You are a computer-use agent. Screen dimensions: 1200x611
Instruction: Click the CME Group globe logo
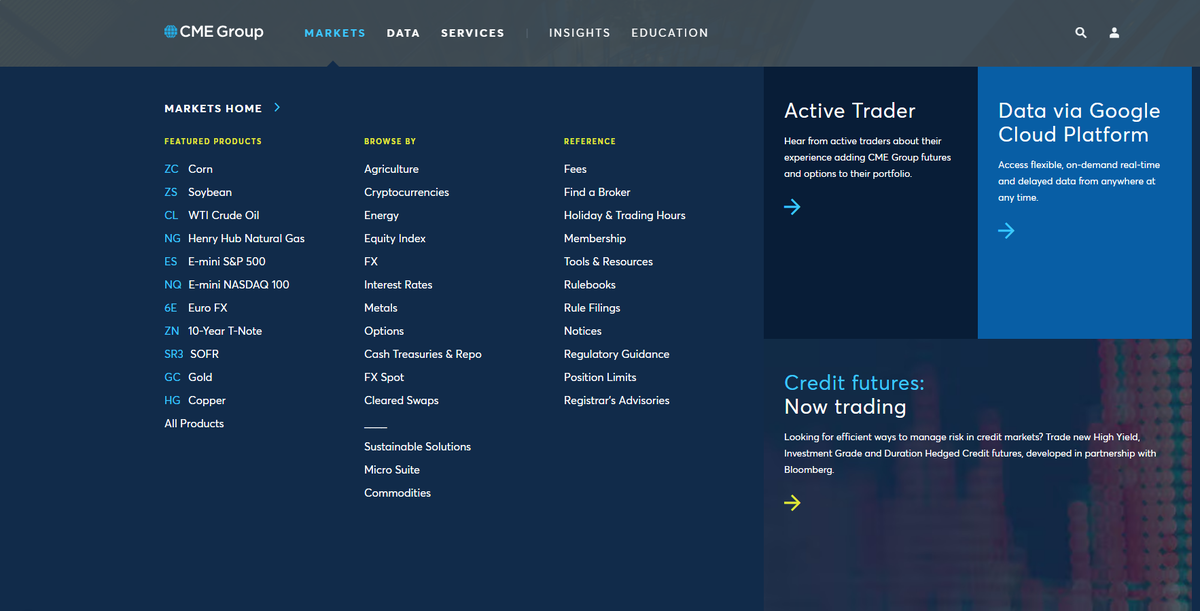click(213, 32)
